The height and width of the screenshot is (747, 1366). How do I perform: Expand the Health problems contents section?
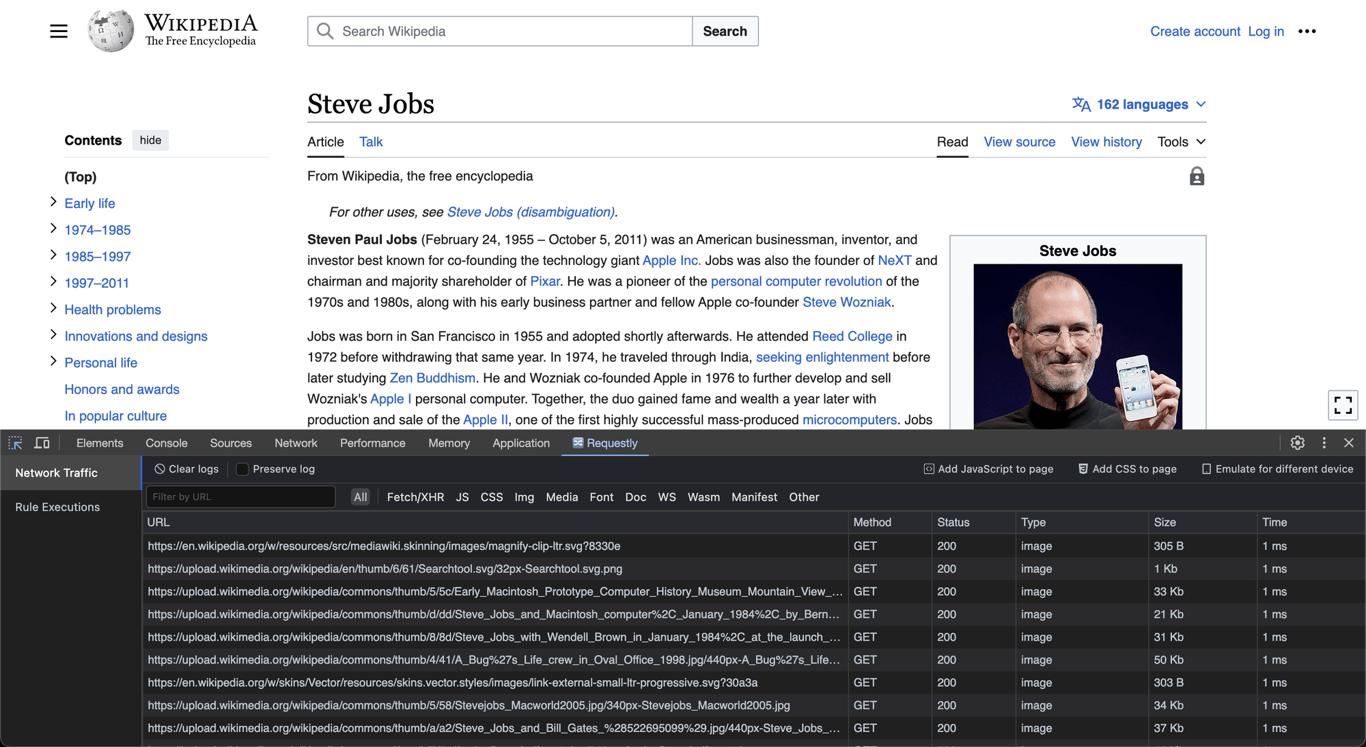(x=53, y=308)
